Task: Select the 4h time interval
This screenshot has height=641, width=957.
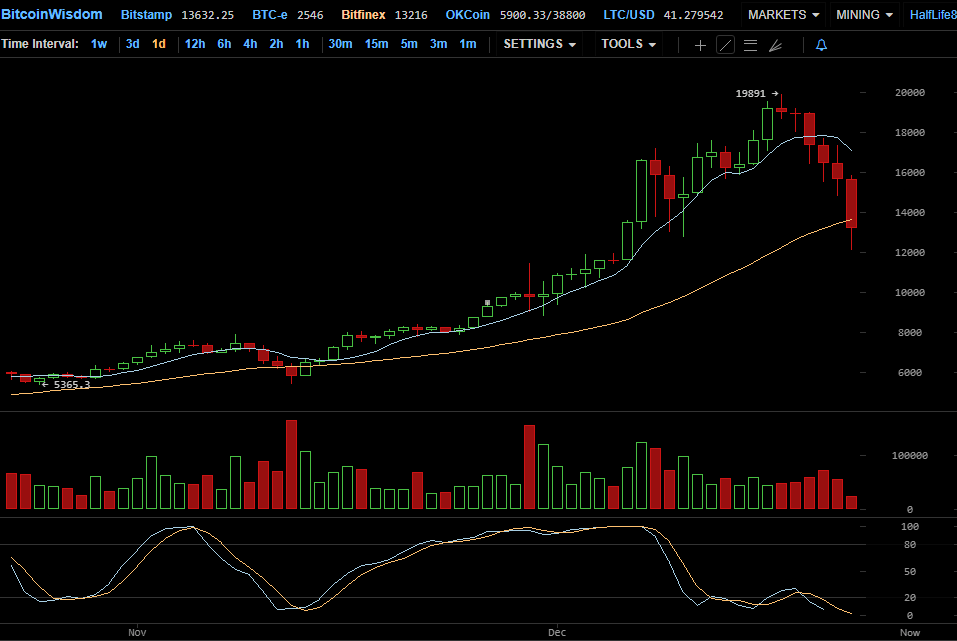Action: click(x=250, y=44)
